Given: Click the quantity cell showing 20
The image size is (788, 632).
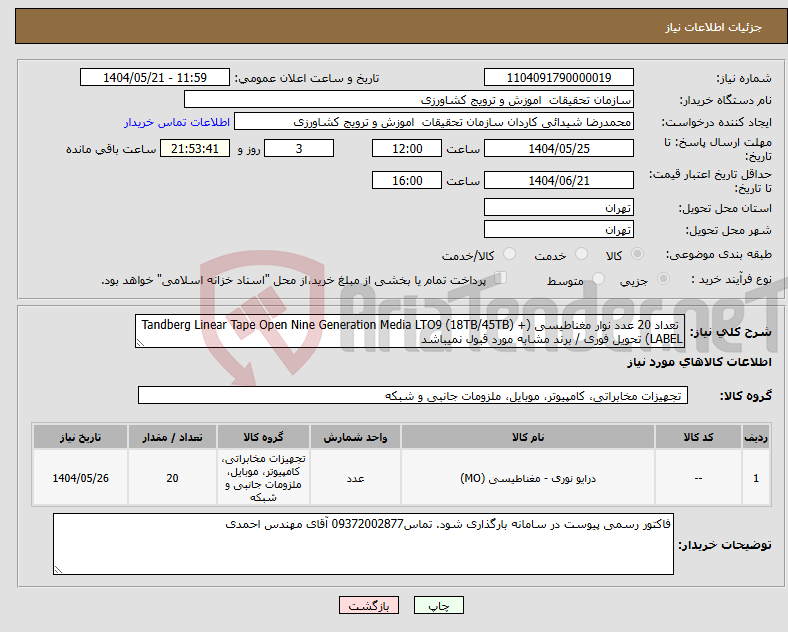Looking at the screenshot, I should coord(172,478).
